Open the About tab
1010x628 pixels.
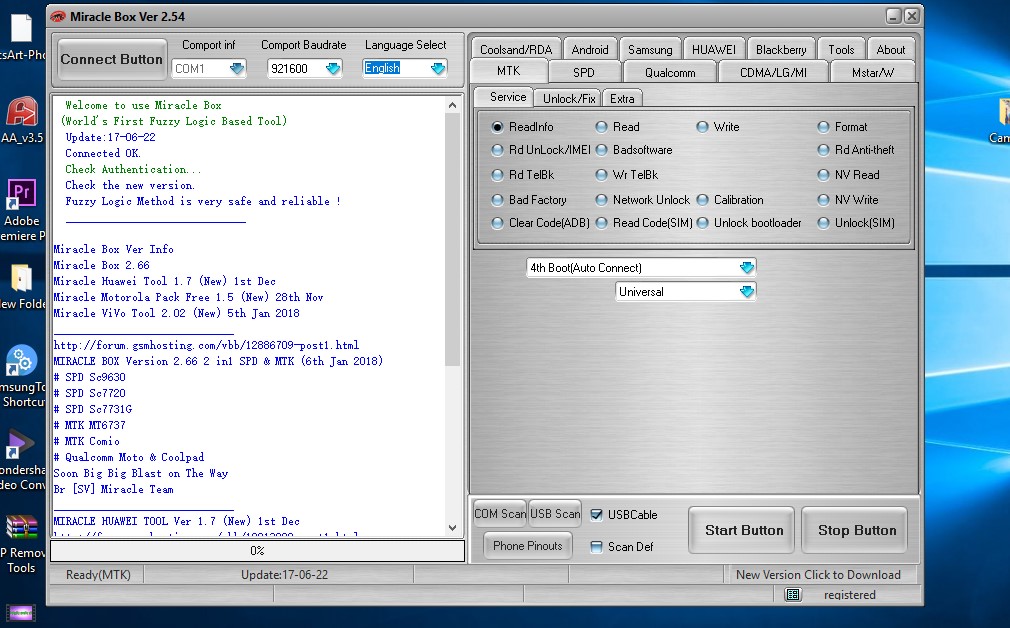(891, 50)
